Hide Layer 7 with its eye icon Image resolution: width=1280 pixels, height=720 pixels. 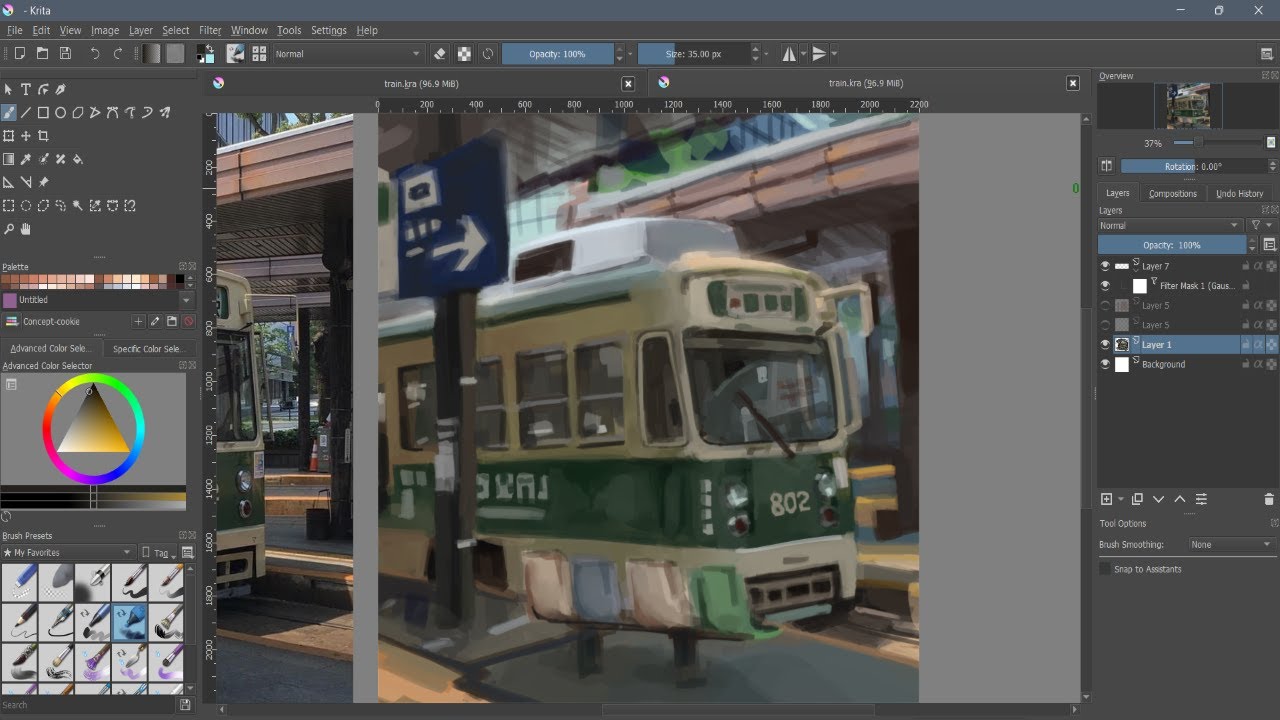1105,266
